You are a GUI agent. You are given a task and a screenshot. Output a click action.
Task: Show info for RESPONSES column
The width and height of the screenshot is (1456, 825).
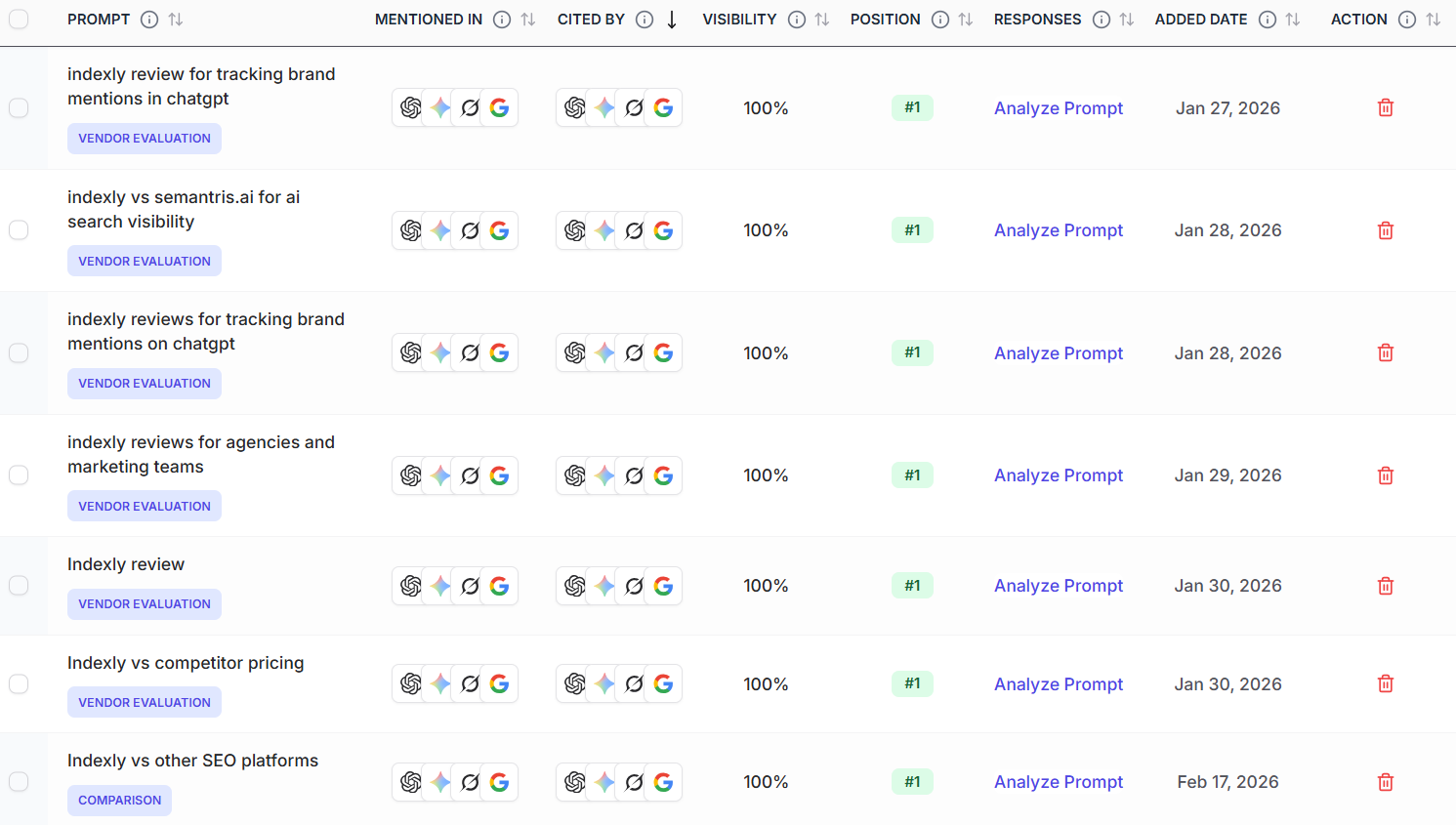click(1102, 20)
